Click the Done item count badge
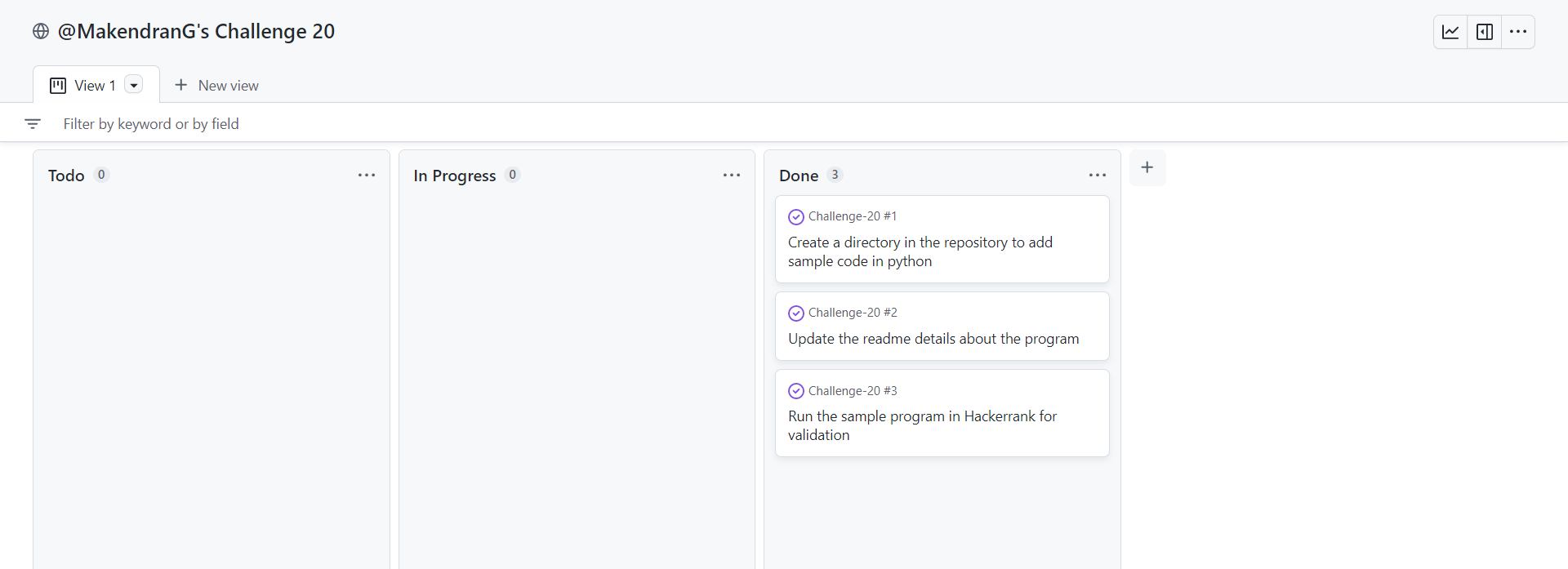 835,175
